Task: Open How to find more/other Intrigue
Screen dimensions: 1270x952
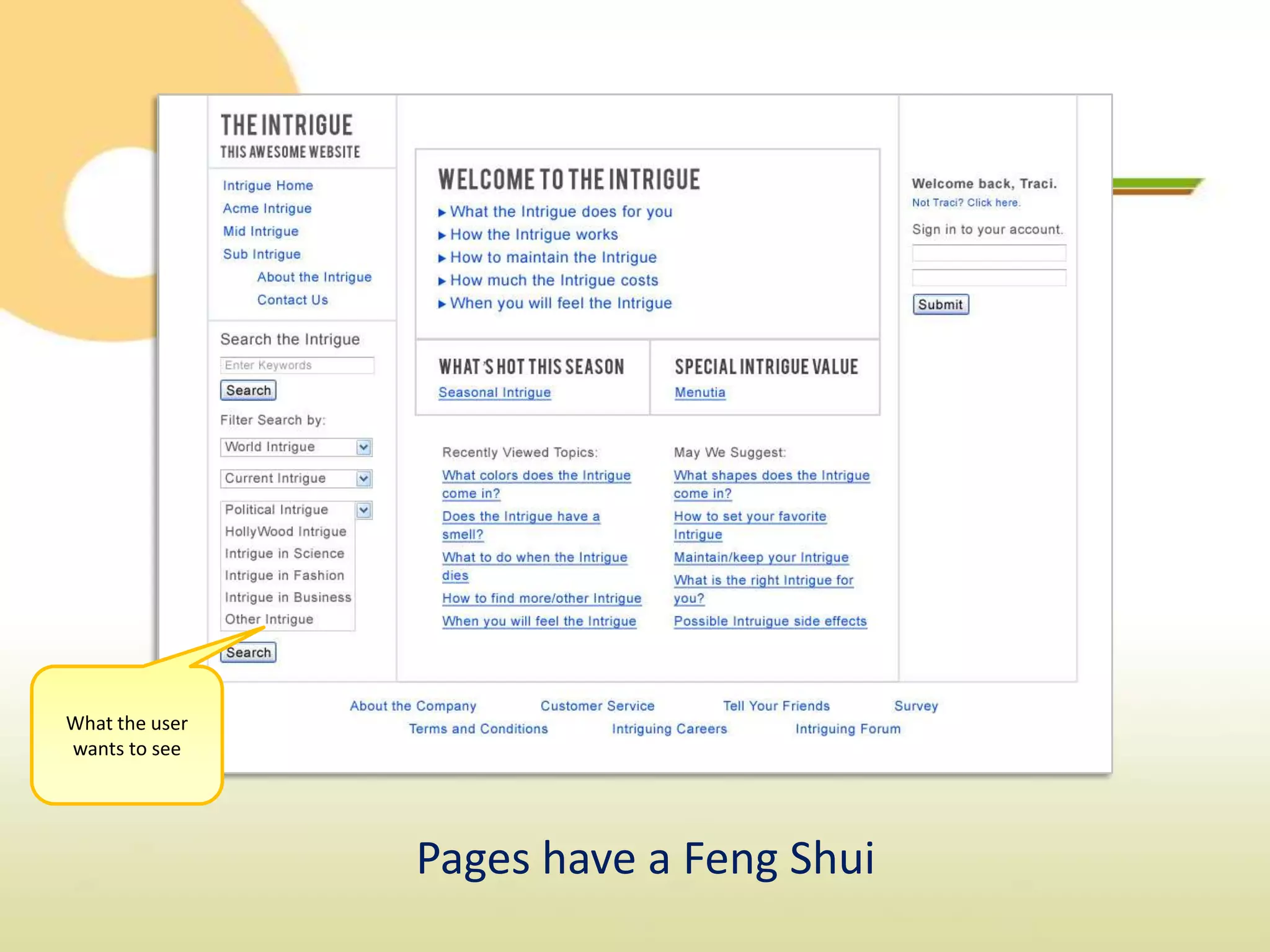Action: [x=542, y=598]
